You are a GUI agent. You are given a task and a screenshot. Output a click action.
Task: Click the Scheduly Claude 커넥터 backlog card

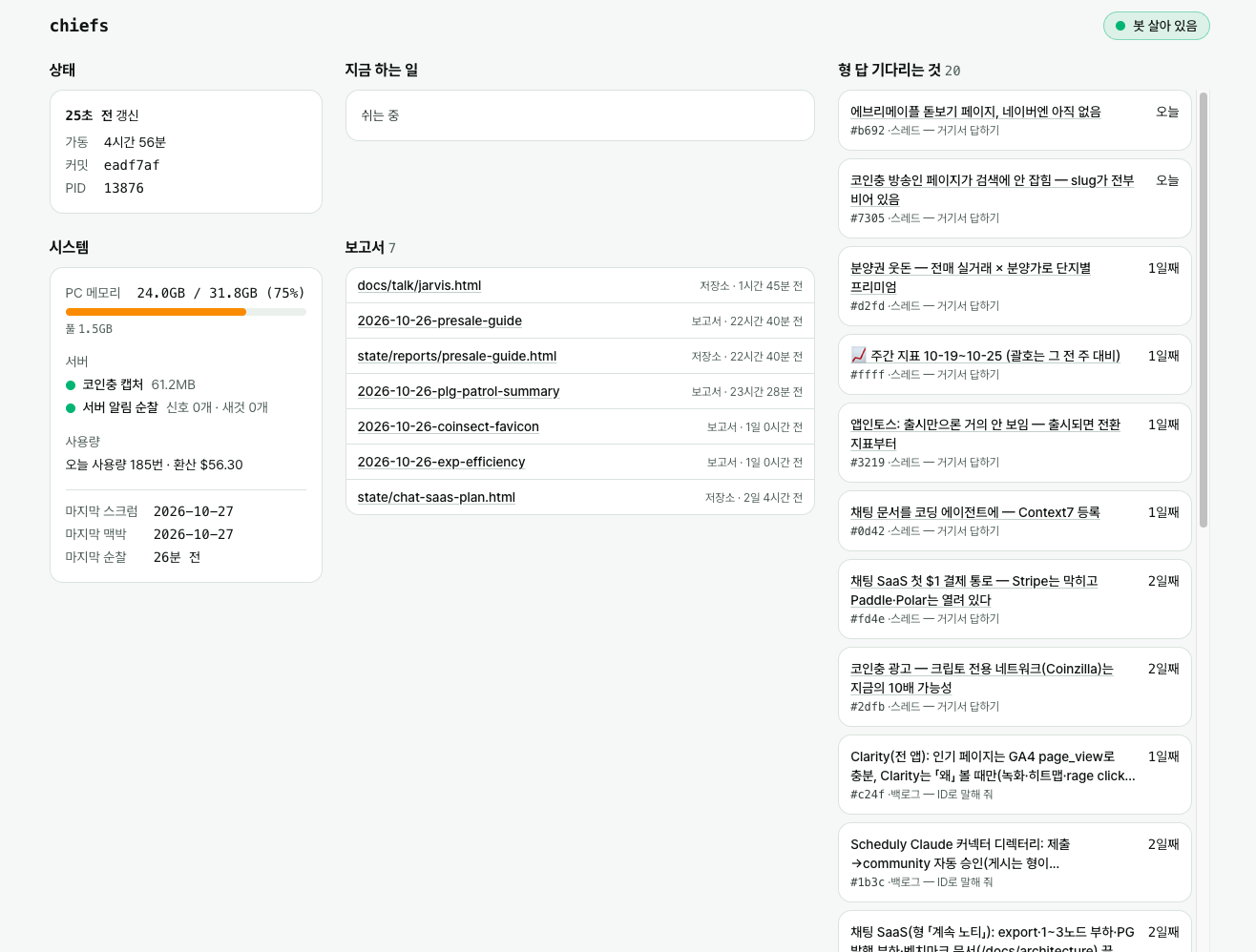click(x=1015, y=862)
